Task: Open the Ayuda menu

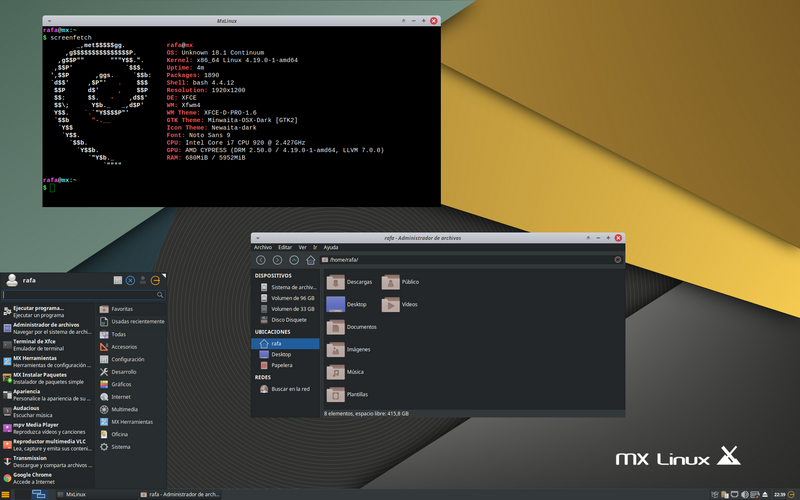Action: pos(331,247)
